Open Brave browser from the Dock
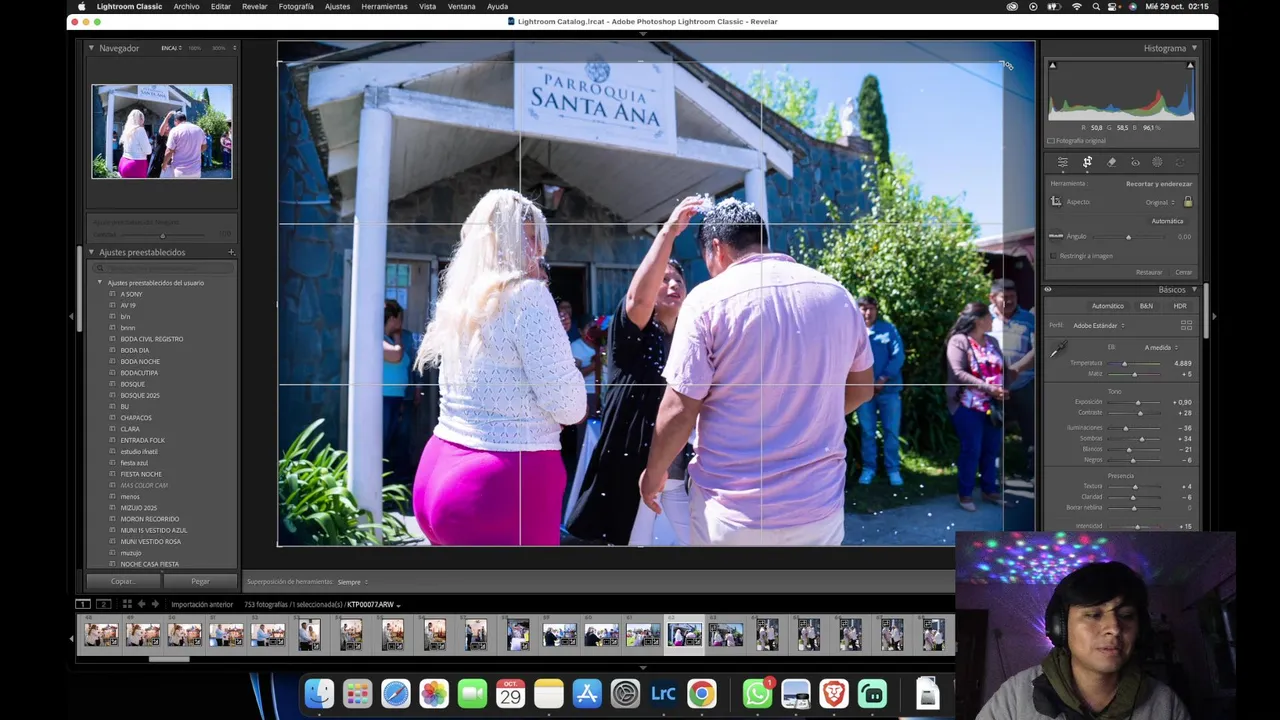The image size is (1280, 720). (834, 693)
